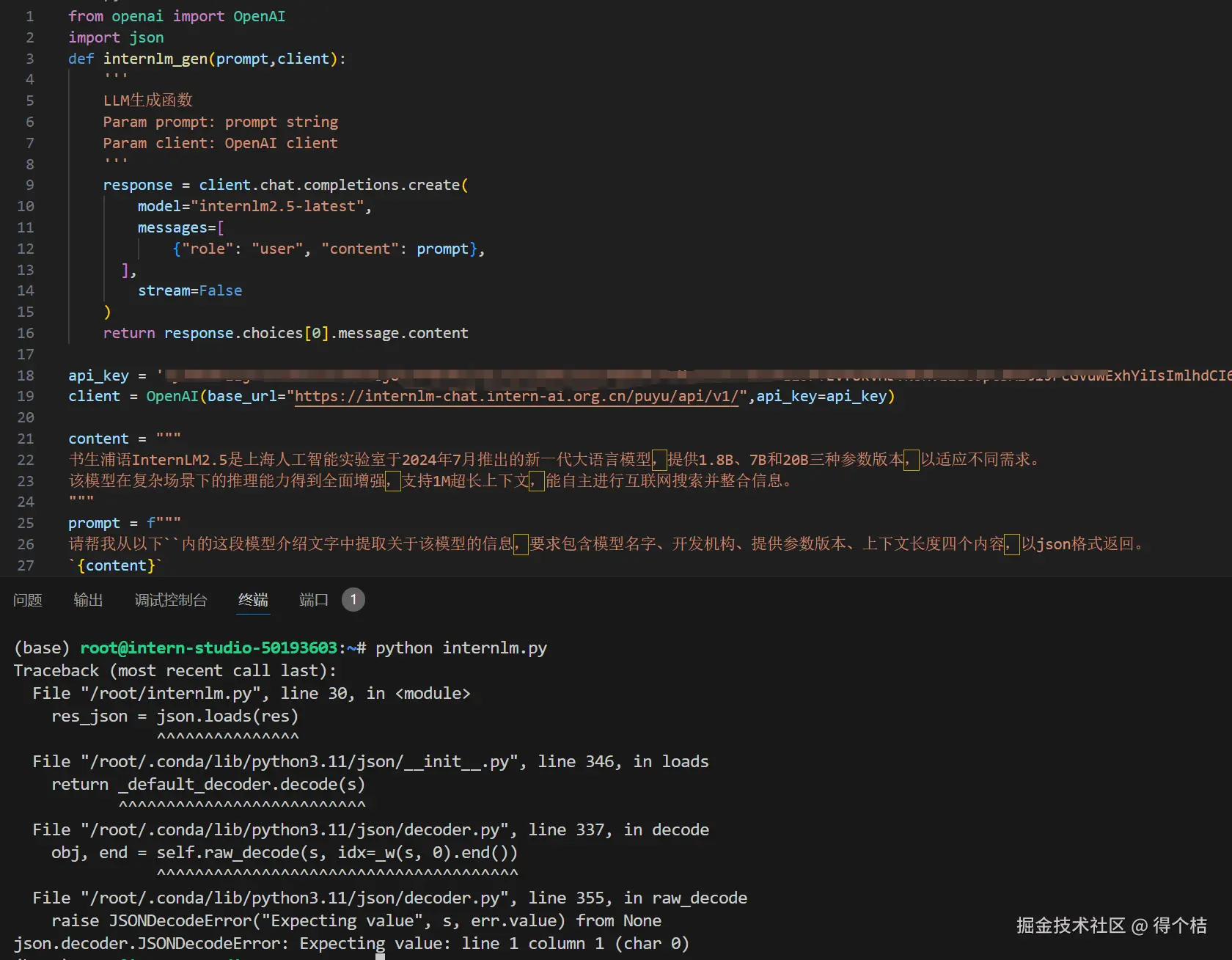Click the '`{content}`' placeholder on line 27
This screenshot has width=1232, height=960.
[116, 565]
